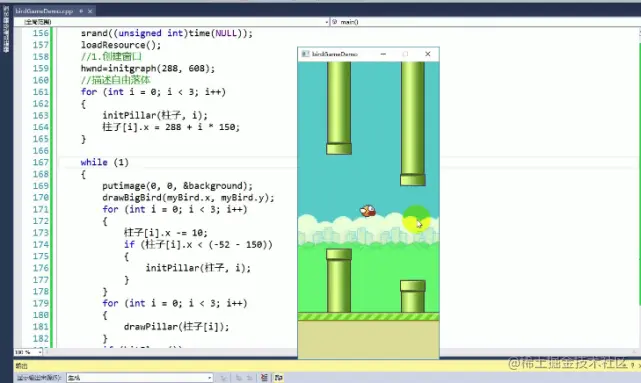Click the bottom-right short green pillar
Viewport: 641px width, 383px height.
click(x=412, y=296)
